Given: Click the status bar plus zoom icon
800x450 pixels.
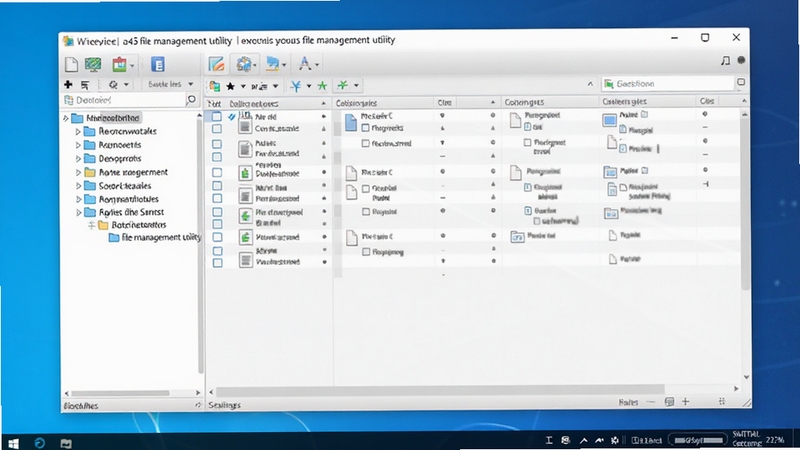Looking at the screenshot, I should pyautogui.click(x=686, y=402).
